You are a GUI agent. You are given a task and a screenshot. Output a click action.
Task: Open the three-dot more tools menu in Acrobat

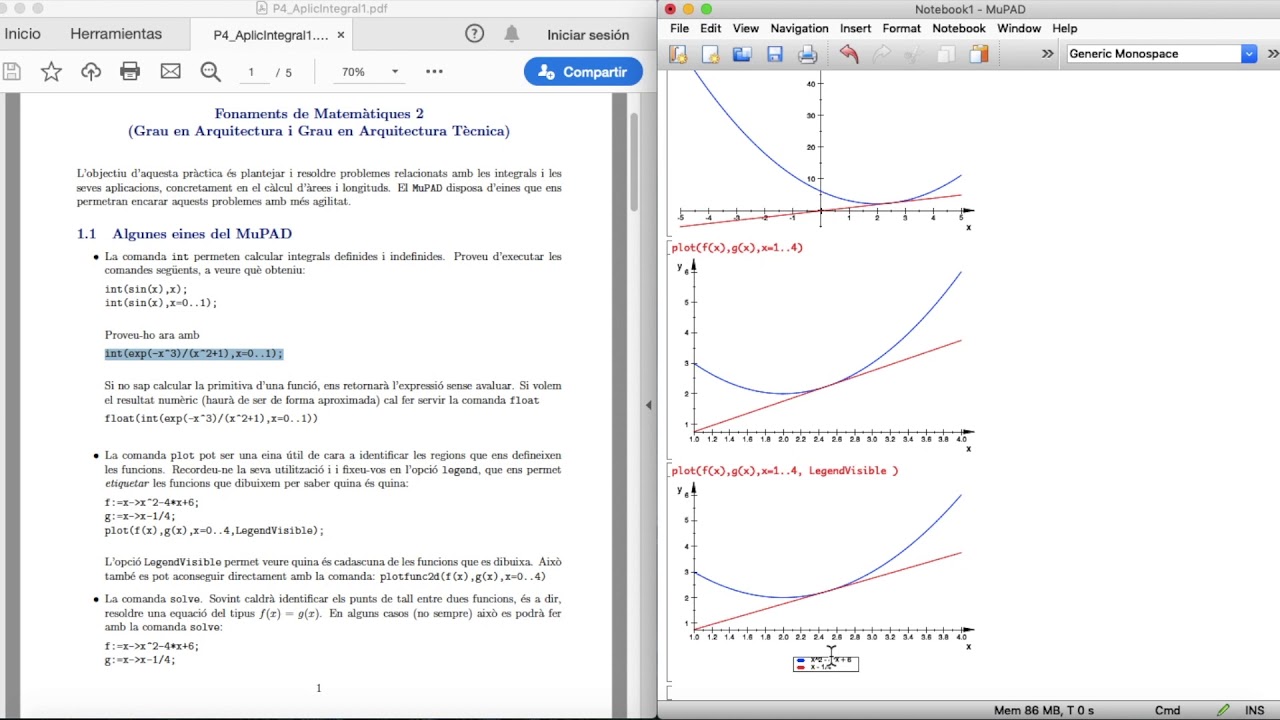[x=434, y=72]
